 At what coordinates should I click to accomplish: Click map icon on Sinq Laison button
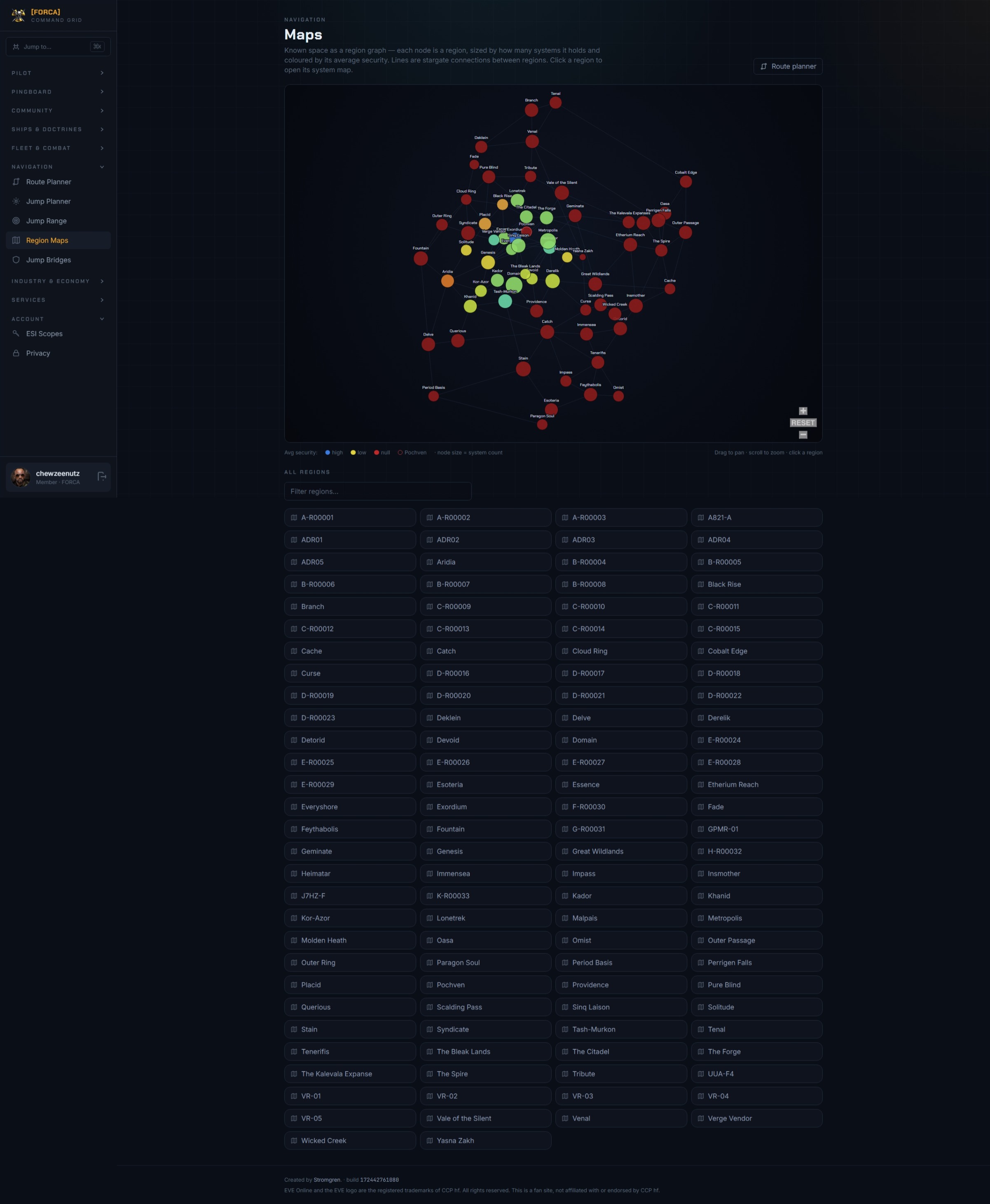[x=565, y=1007]
